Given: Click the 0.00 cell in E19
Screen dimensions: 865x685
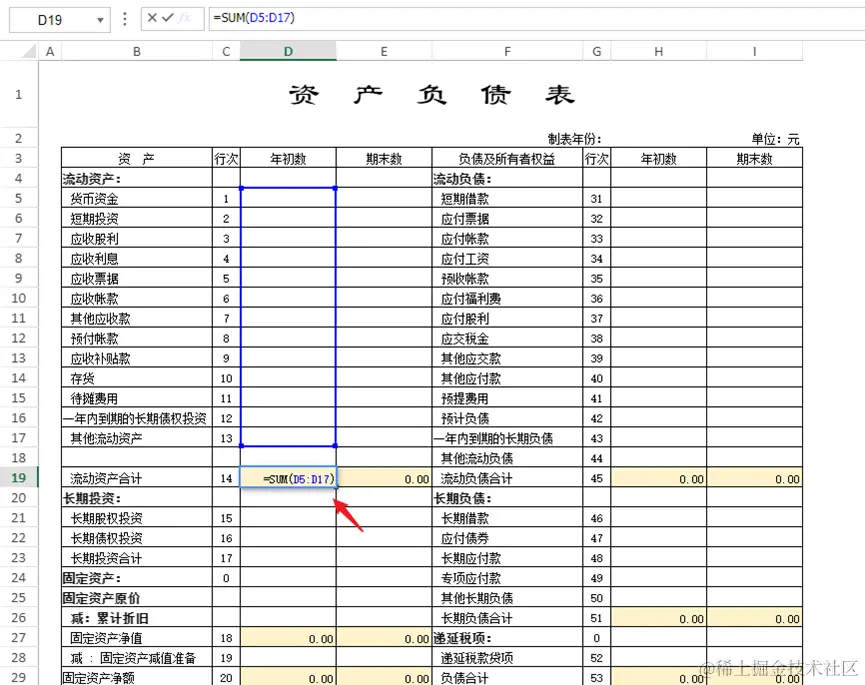Looking at the screenshot, I should click(x=384, y=478).
